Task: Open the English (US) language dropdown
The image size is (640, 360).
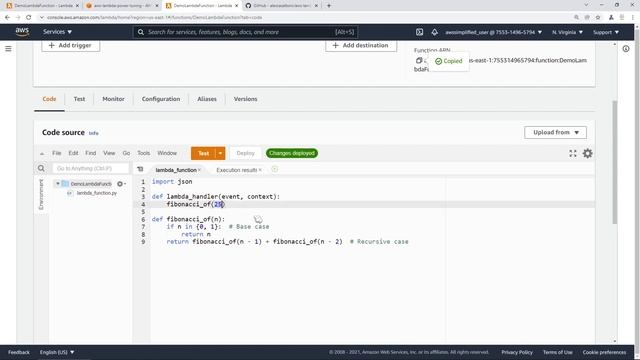Action: 57,352
